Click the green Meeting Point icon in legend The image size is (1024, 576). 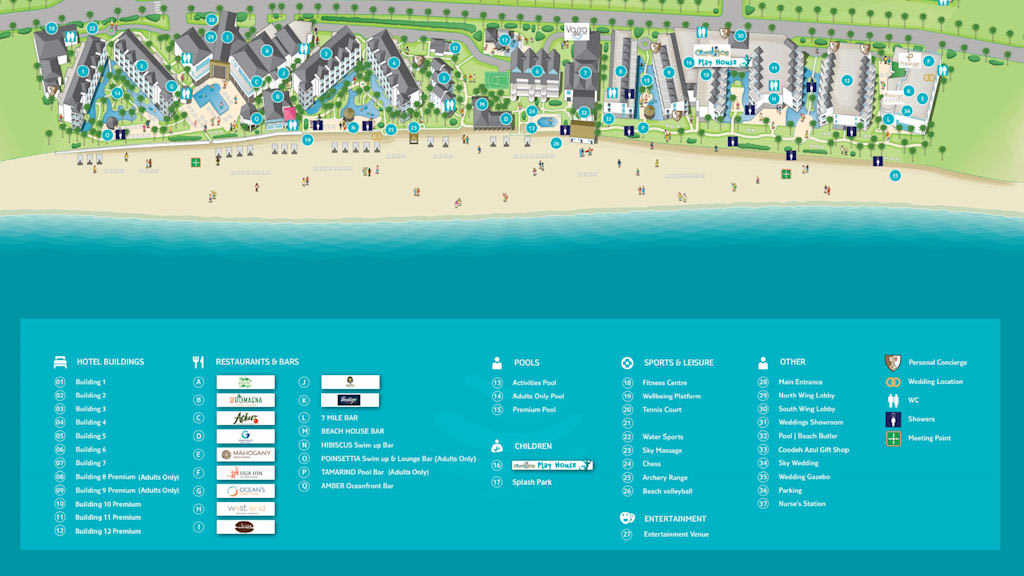click(893, 438)
